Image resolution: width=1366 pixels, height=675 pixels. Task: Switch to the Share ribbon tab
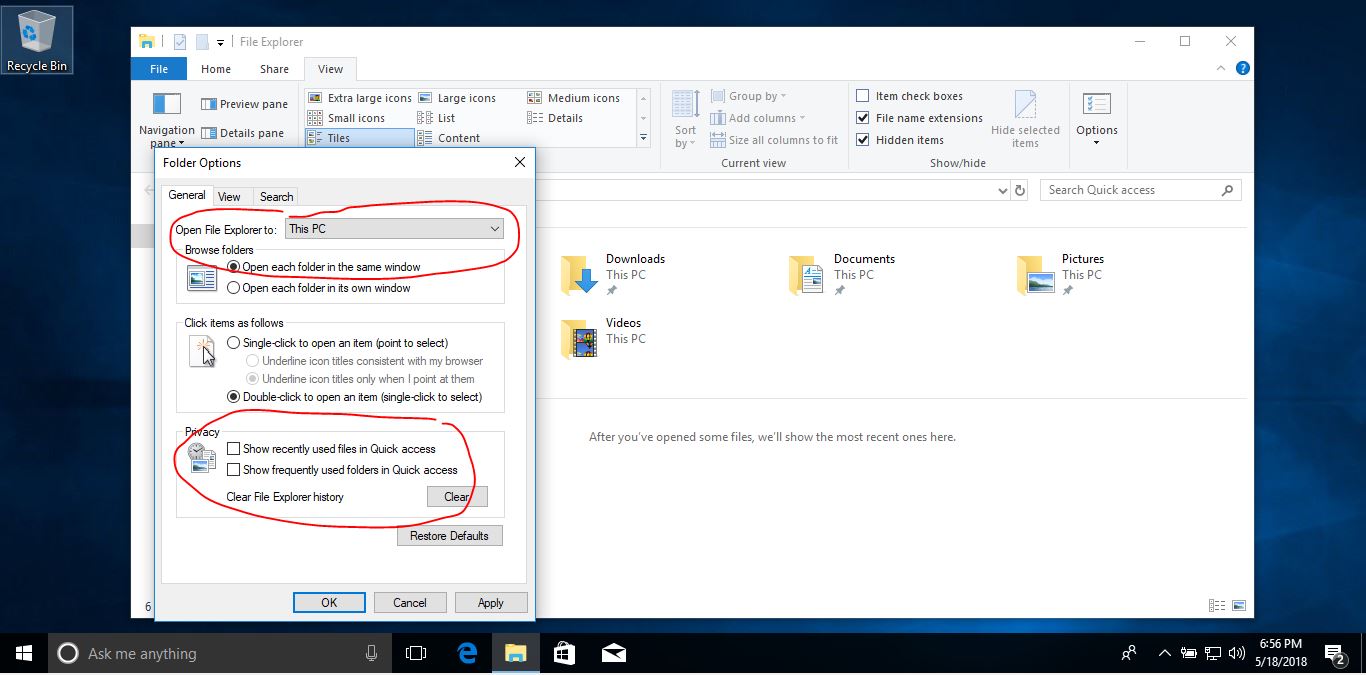pos(274,69)
